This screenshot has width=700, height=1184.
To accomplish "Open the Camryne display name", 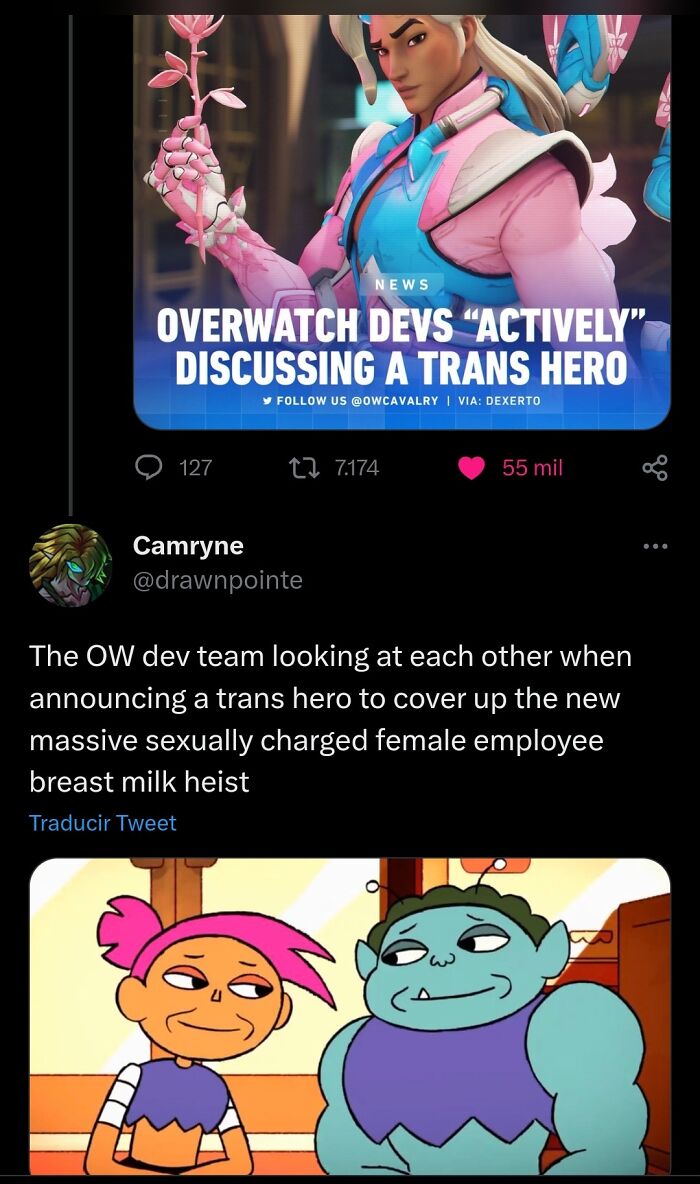I will pyautogui.click(x=188, y=544).
